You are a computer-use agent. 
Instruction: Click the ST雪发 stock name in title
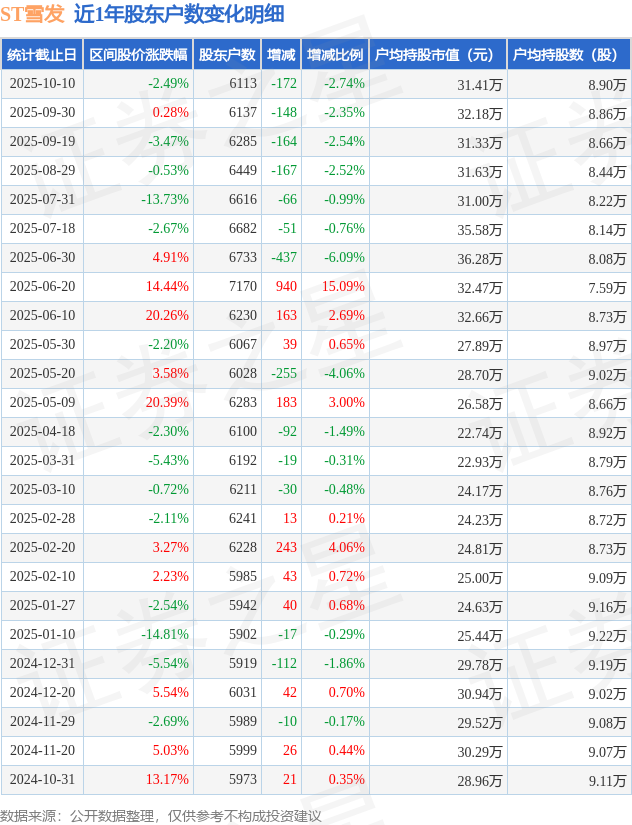coord(32,14)
